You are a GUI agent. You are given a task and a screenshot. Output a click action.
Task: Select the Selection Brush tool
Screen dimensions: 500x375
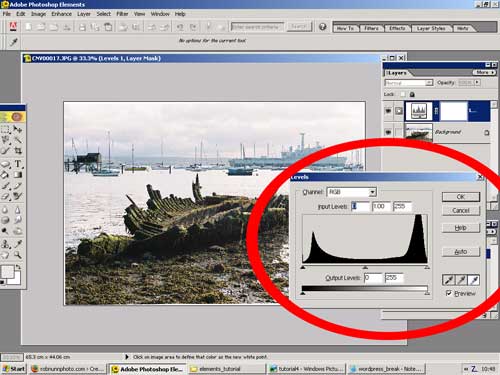click(5, 151)
